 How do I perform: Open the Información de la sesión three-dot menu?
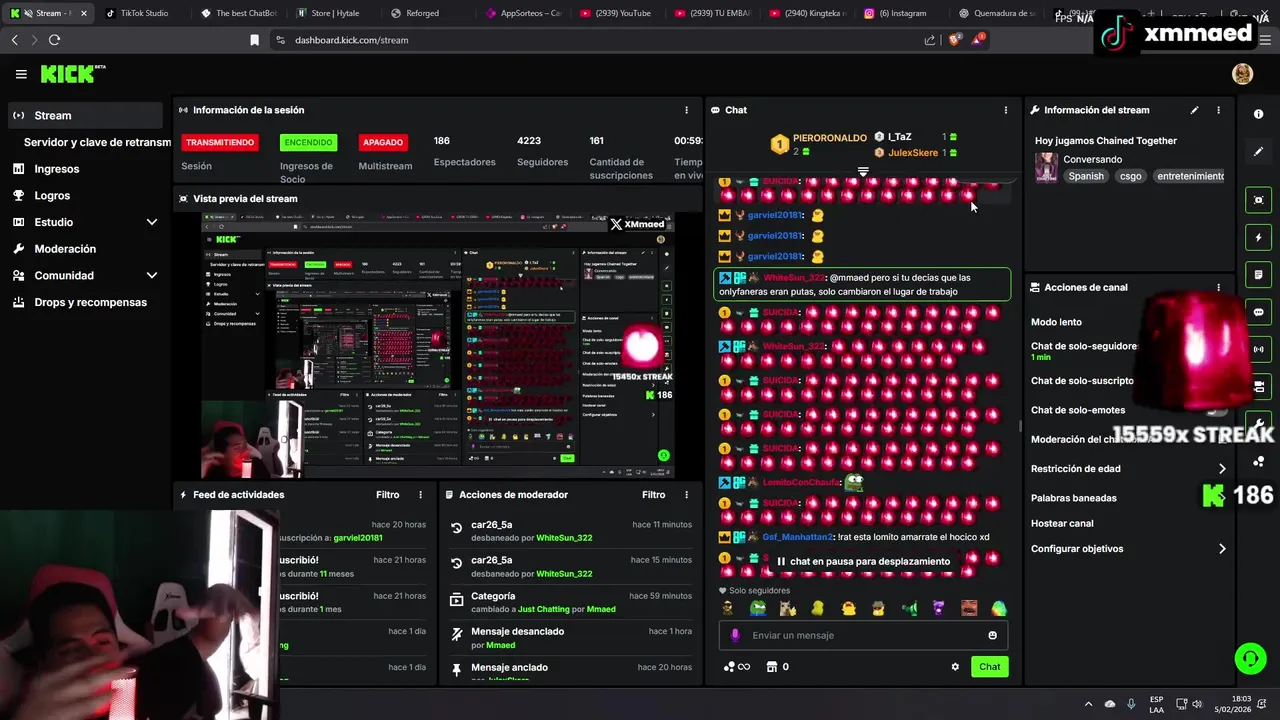point(686,110)
